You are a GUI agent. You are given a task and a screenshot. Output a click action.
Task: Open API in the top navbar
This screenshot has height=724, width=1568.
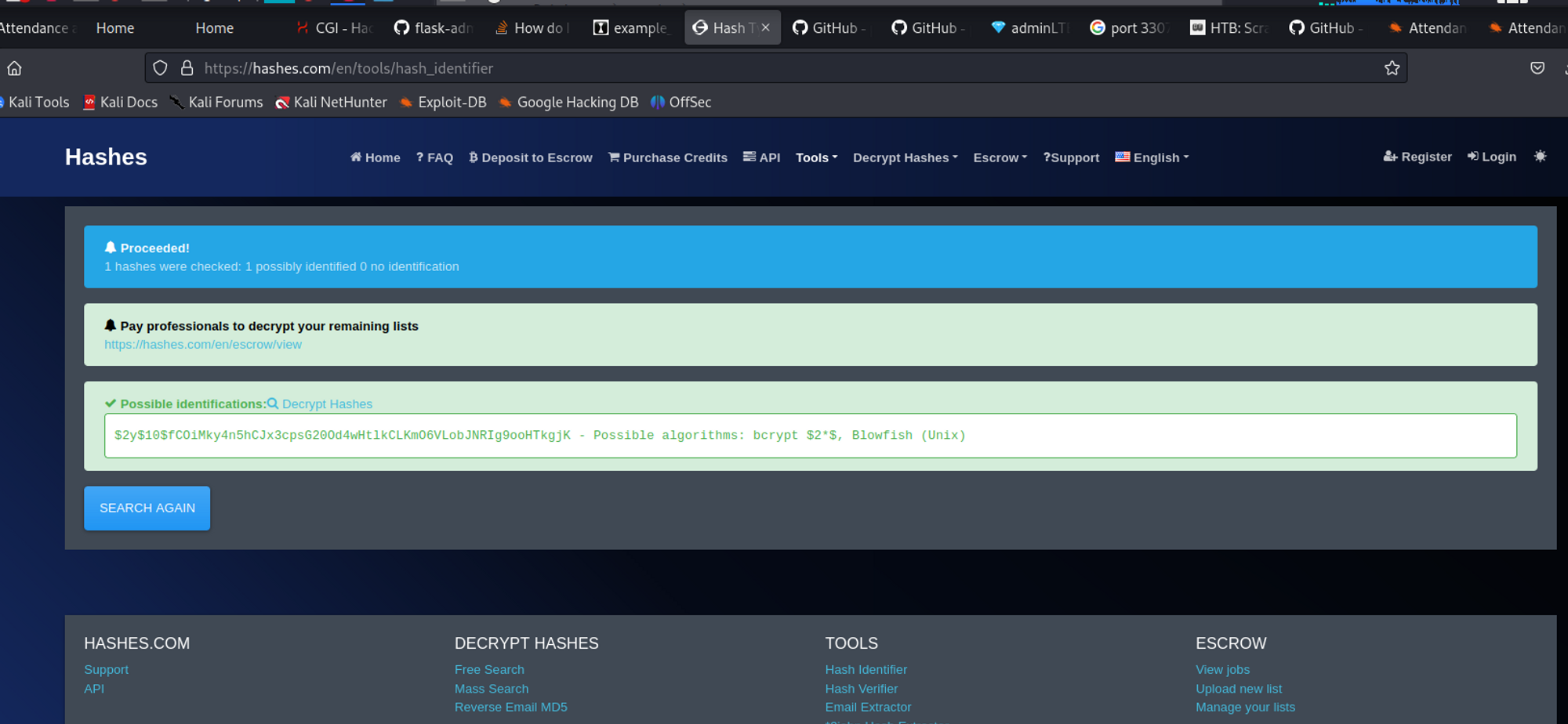pos(761,157)
